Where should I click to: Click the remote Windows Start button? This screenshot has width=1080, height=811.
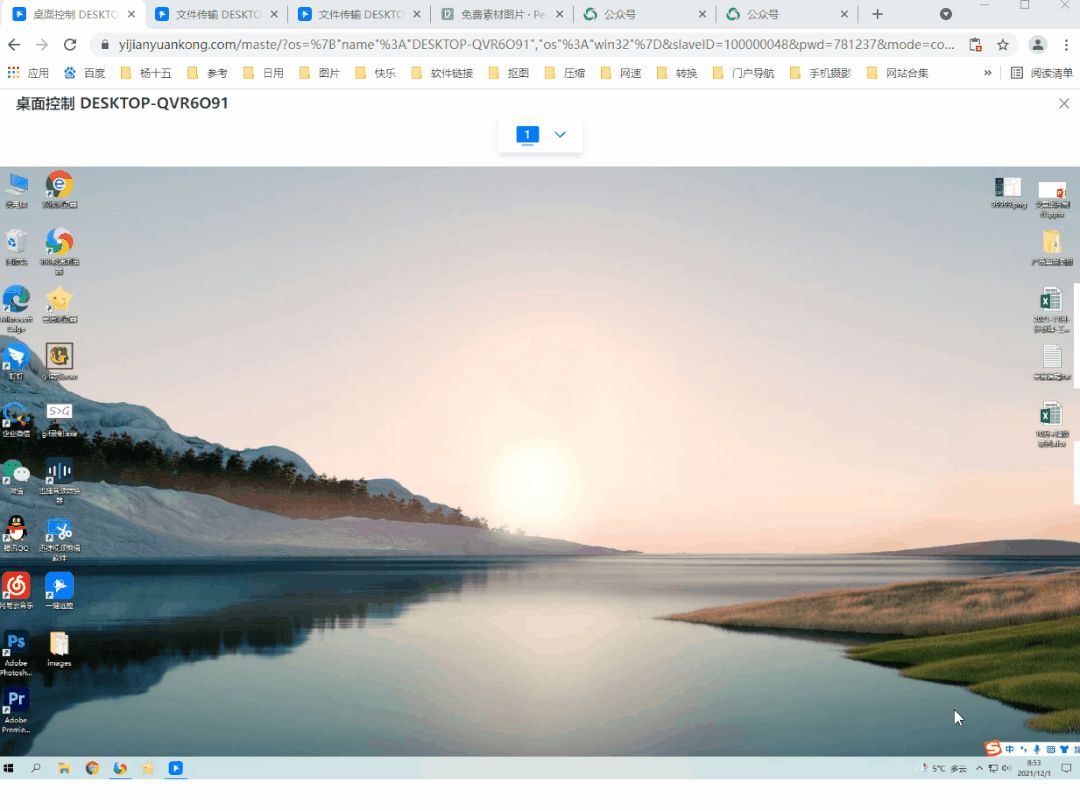click(9, 769)
